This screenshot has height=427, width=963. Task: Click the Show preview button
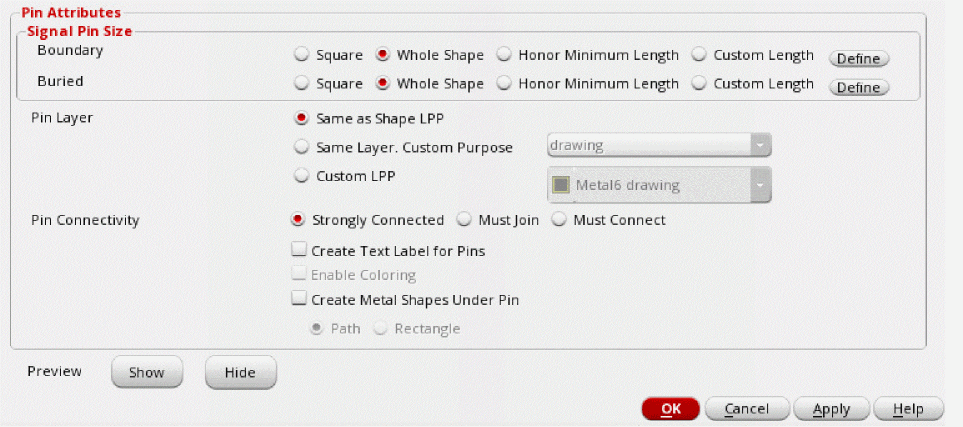146,373
